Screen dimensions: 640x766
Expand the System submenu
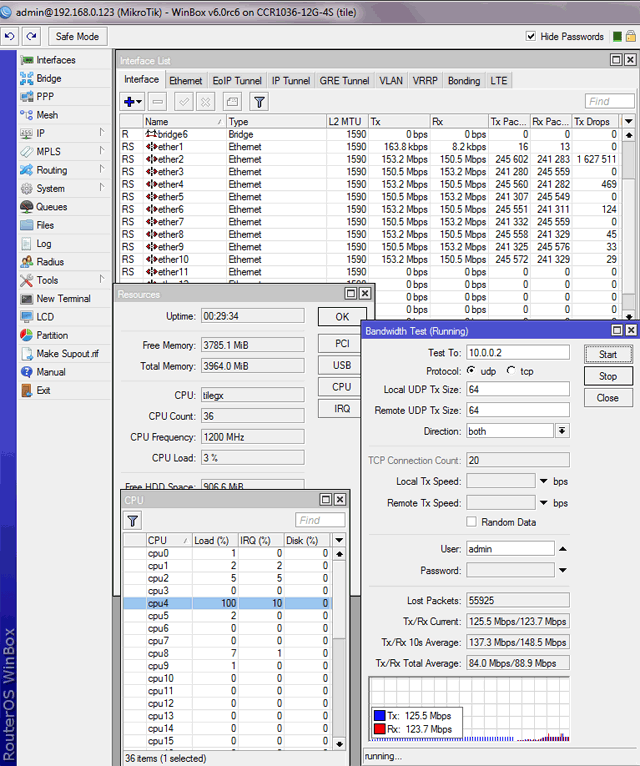click(102, 187)
